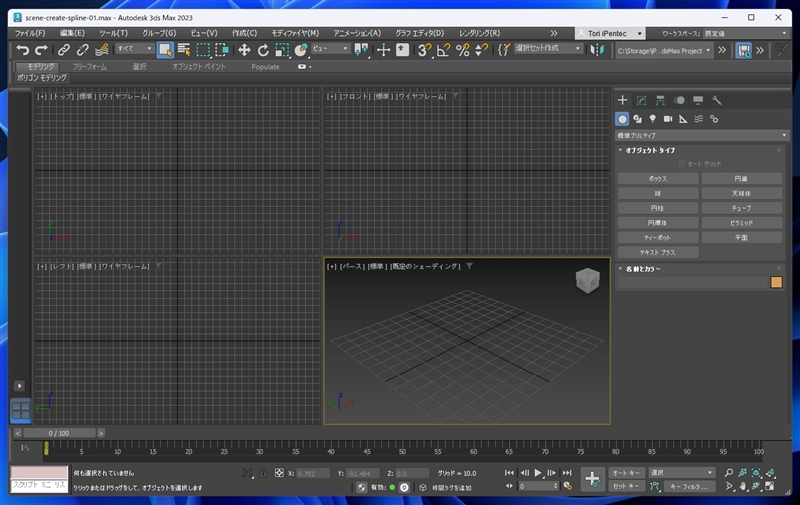
Task: Switch to オブジェクト ペイント ribbon tab
Action: tap(198, 67)
